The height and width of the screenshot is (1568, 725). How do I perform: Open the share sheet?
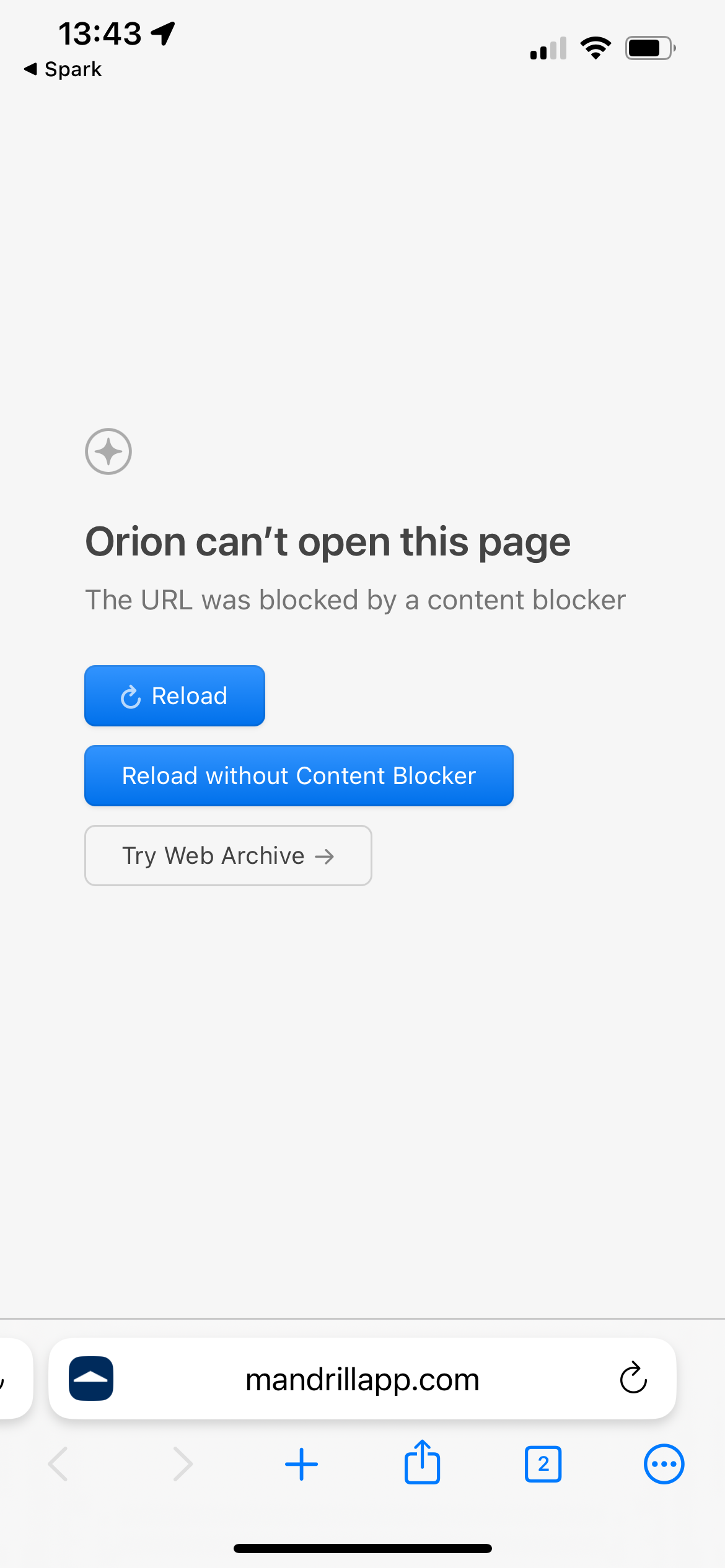pos(422,1463)
